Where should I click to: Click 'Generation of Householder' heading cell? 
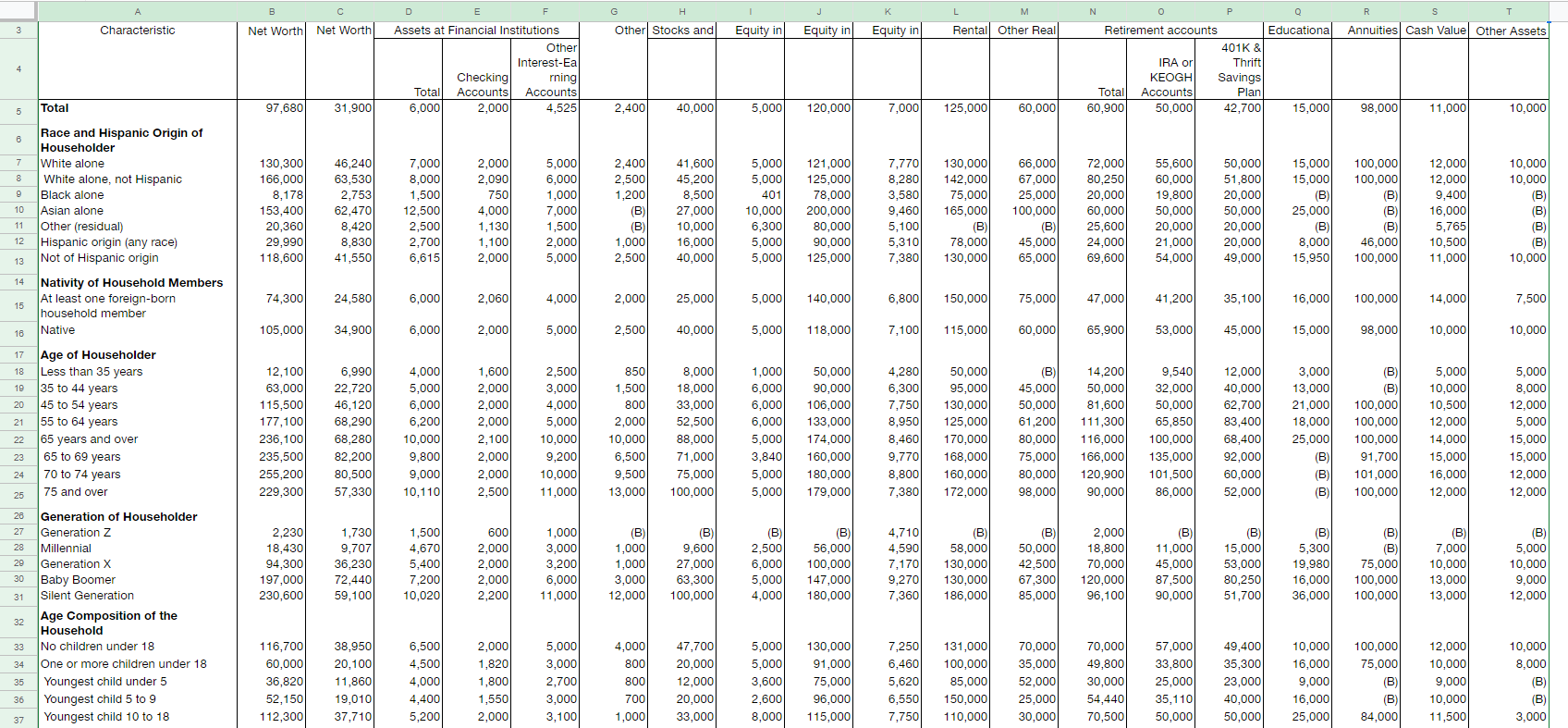(138, 517)
